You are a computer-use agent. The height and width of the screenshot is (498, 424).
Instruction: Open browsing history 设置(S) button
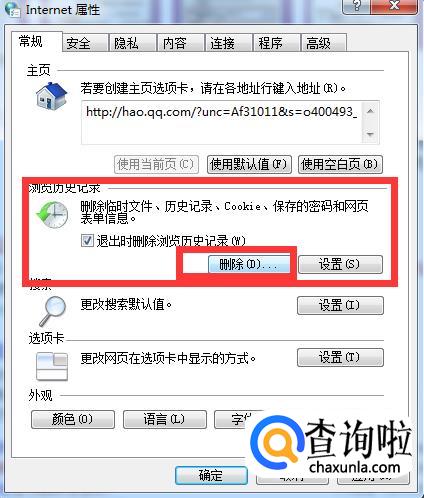(x=340, y=265)
